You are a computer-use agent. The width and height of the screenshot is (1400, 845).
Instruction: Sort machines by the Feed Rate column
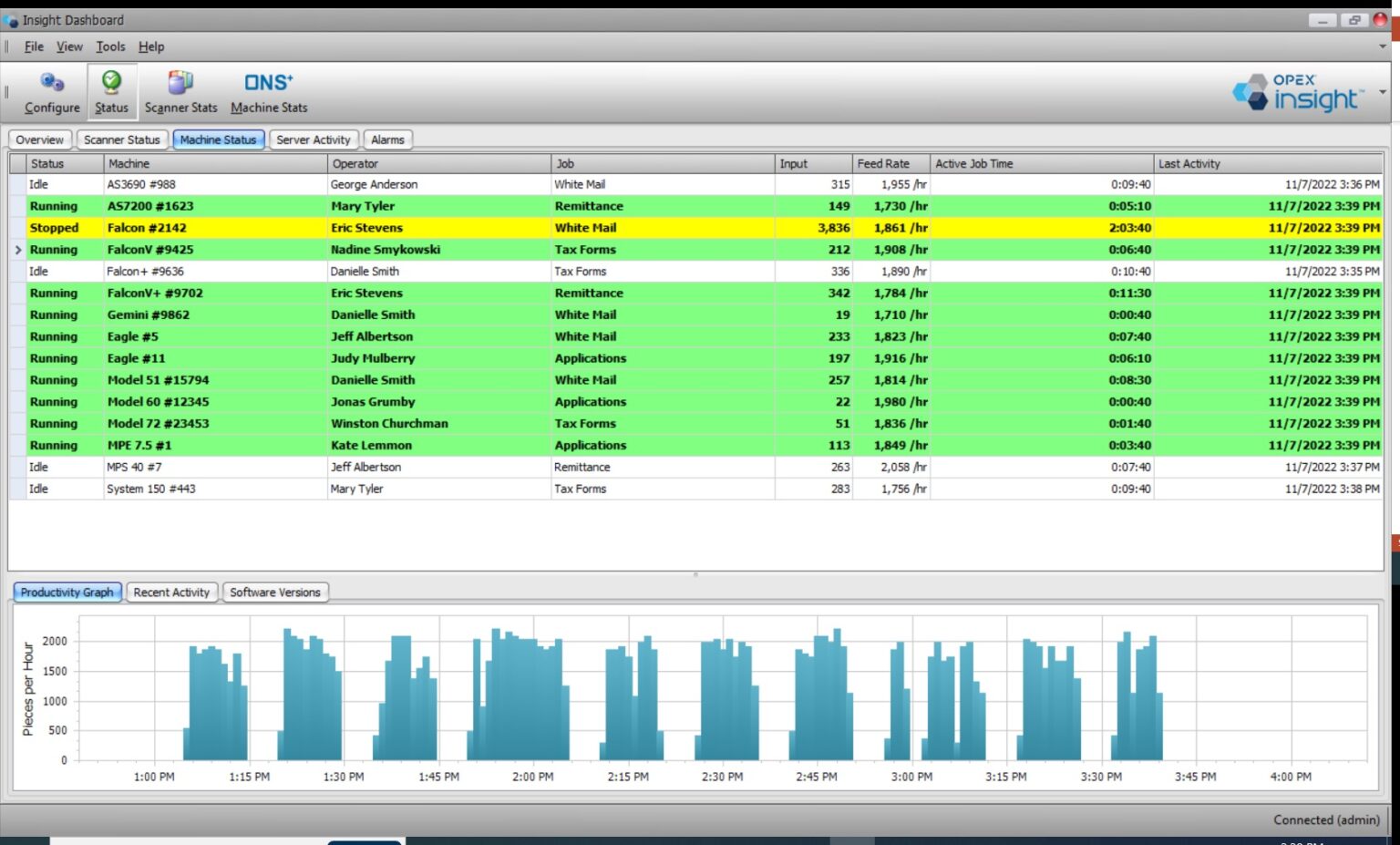click(885, 163)
